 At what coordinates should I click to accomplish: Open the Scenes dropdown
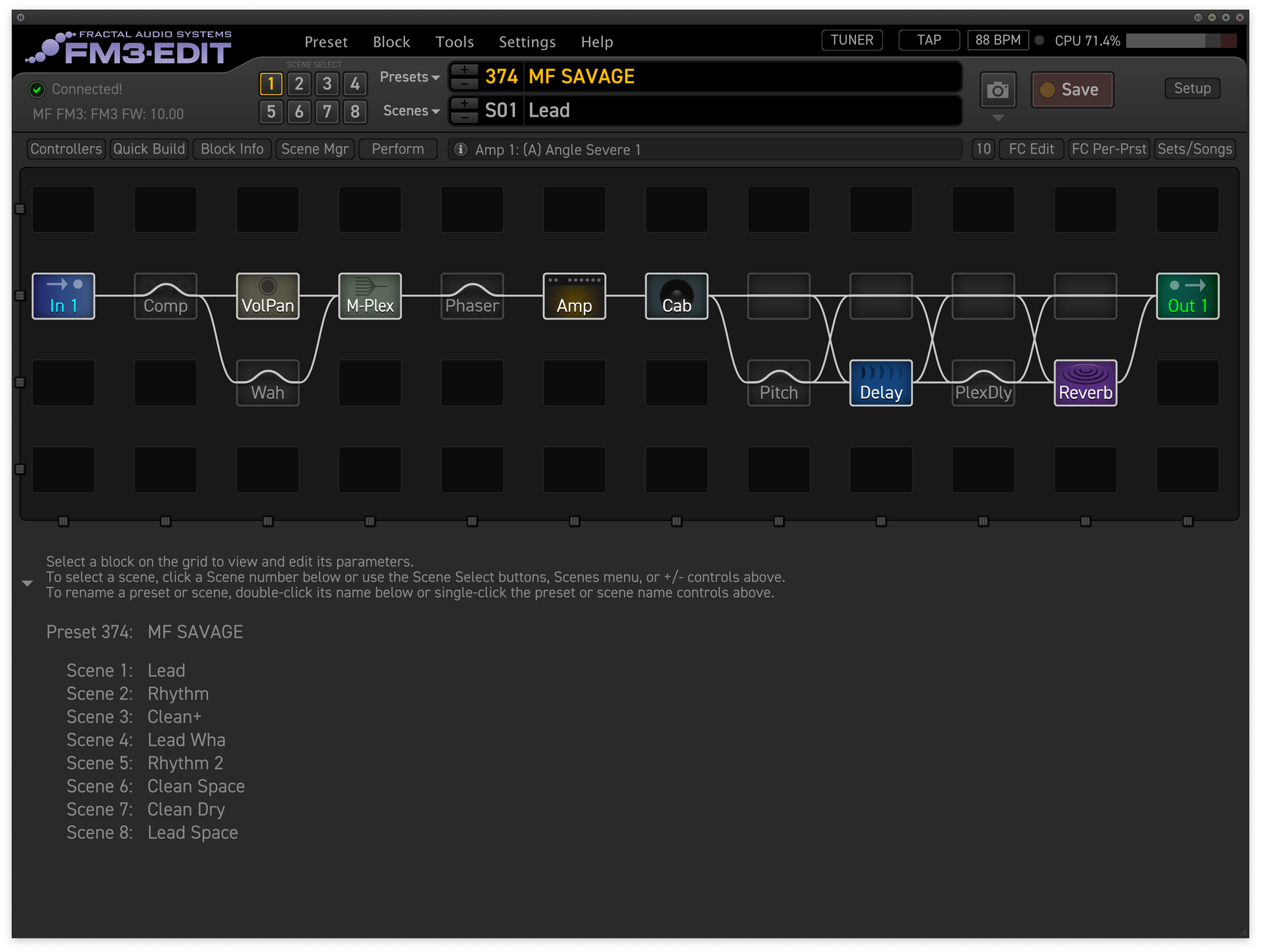pos(411,111)
